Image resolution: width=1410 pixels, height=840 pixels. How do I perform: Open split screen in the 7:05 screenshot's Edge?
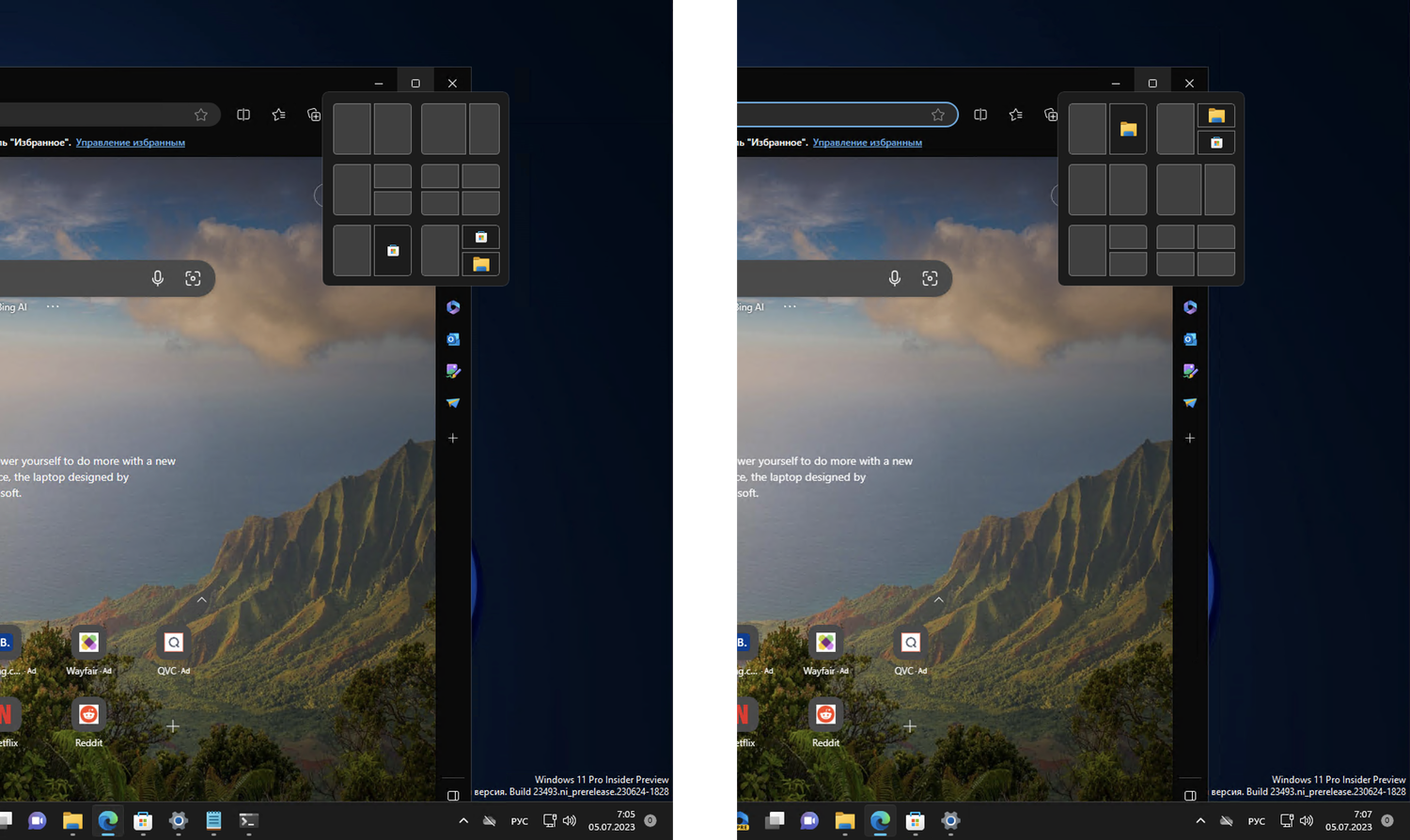pyautogui.click(x=243, y=115)
